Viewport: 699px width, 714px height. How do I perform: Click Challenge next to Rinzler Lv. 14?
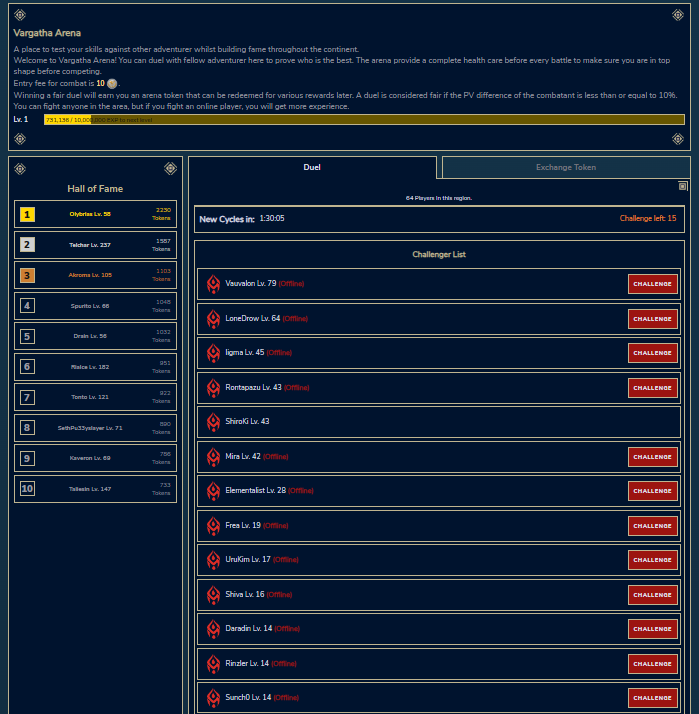[652, 664]
